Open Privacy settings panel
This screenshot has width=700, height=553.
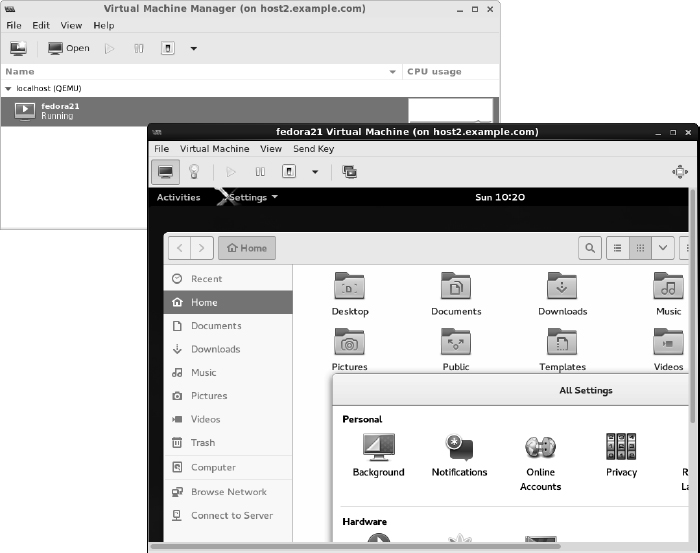[x=621, y=454]
